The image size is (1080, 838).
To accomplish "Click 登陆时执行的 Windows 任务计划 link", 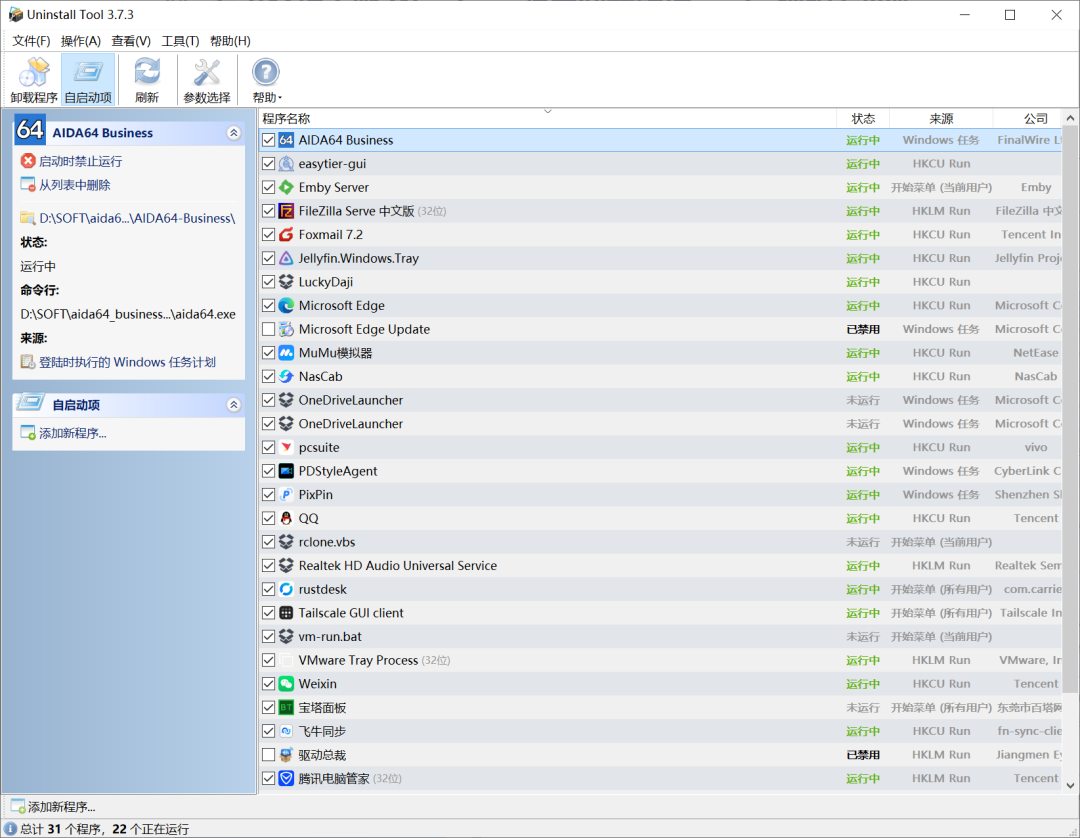I will (x=118, y=362).
